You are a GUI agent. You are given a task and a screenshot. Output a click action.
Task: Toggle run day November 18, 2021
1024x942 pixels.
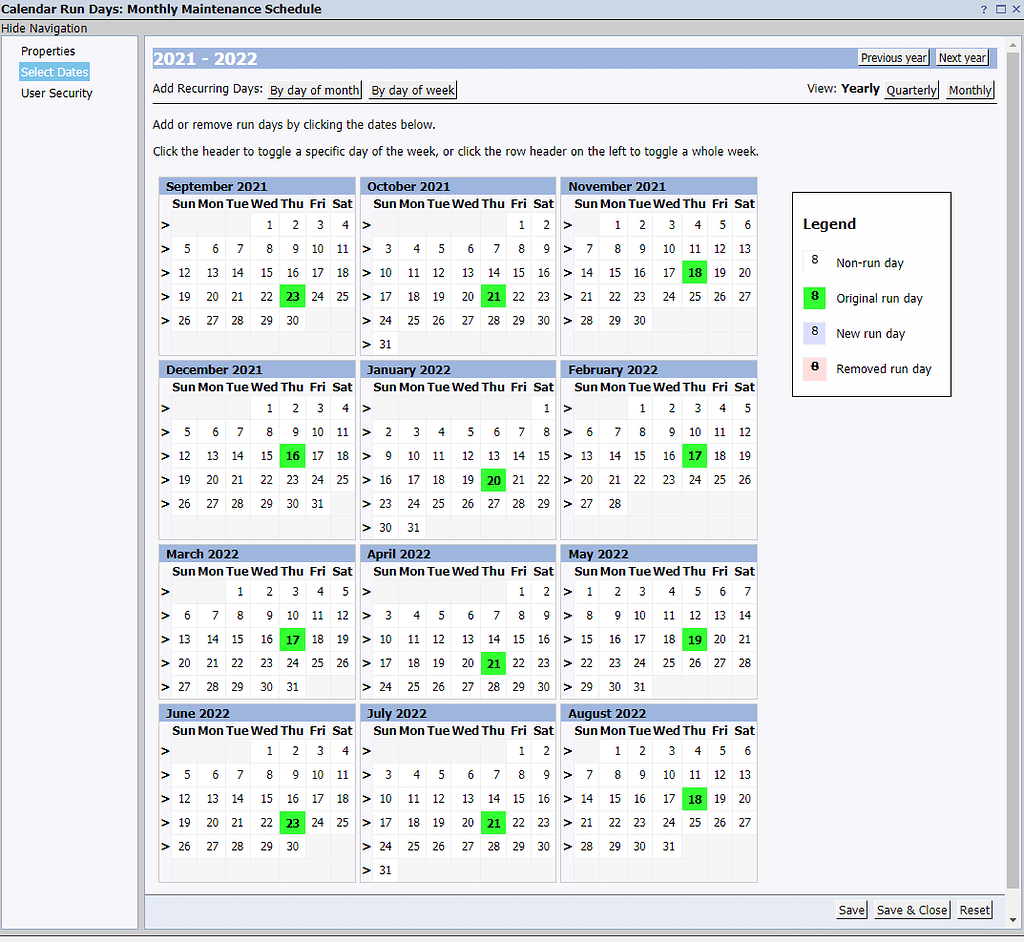[694, 273]
